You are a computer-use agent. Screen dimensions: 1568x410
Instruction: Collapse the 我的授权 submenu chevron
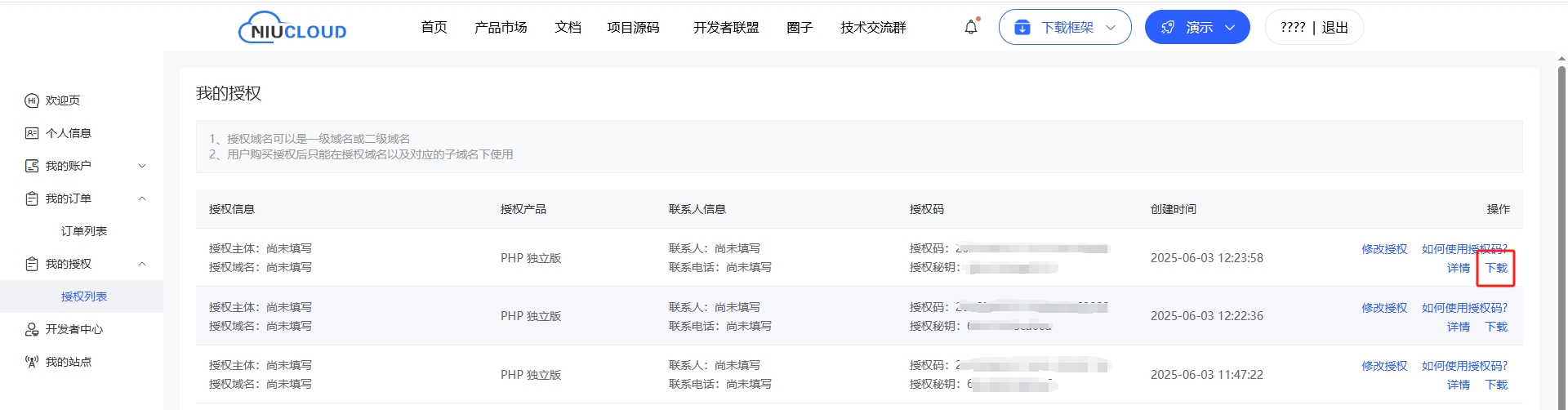(142, 264)
